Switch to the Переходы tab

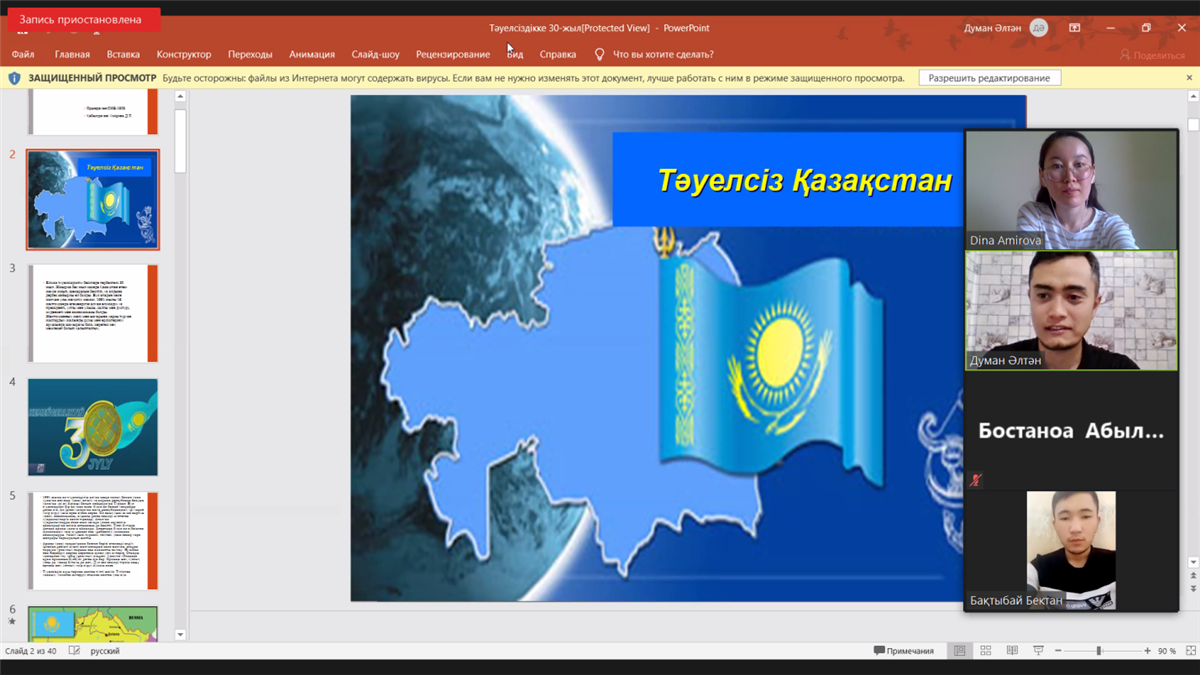click(250, 54)
